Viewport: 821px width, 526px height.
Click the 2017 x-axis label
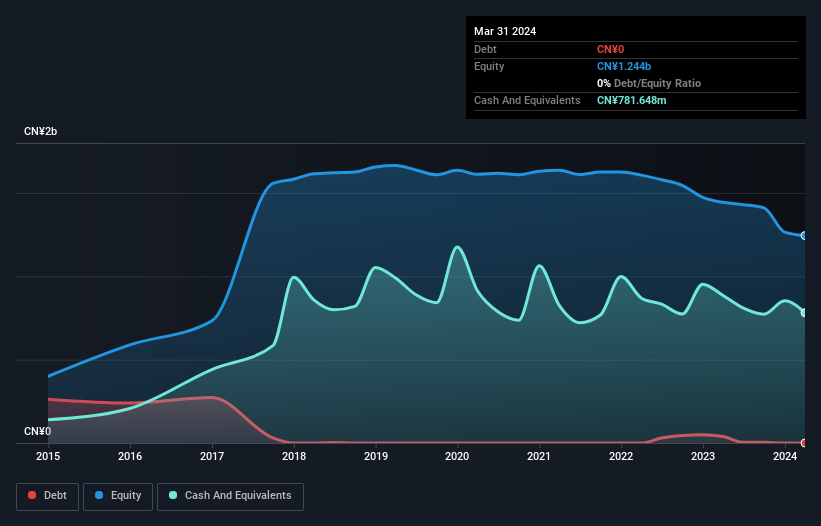point(212,456)
